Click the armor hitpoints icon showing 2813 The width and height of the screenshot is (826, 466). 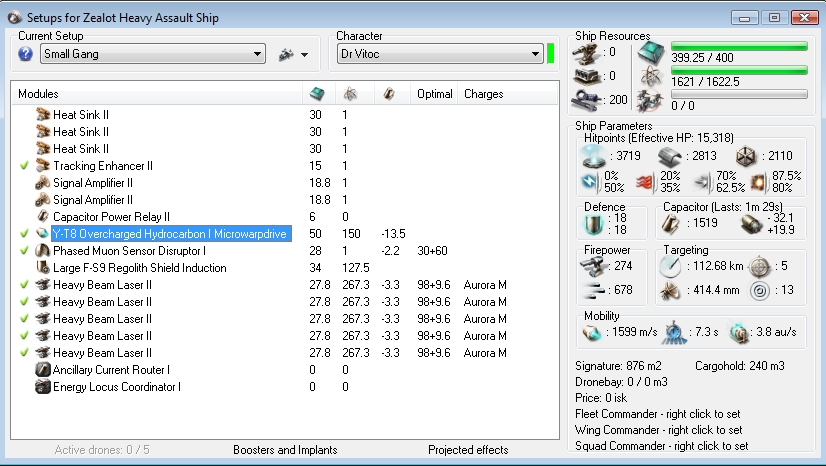[x=670, y=156]
